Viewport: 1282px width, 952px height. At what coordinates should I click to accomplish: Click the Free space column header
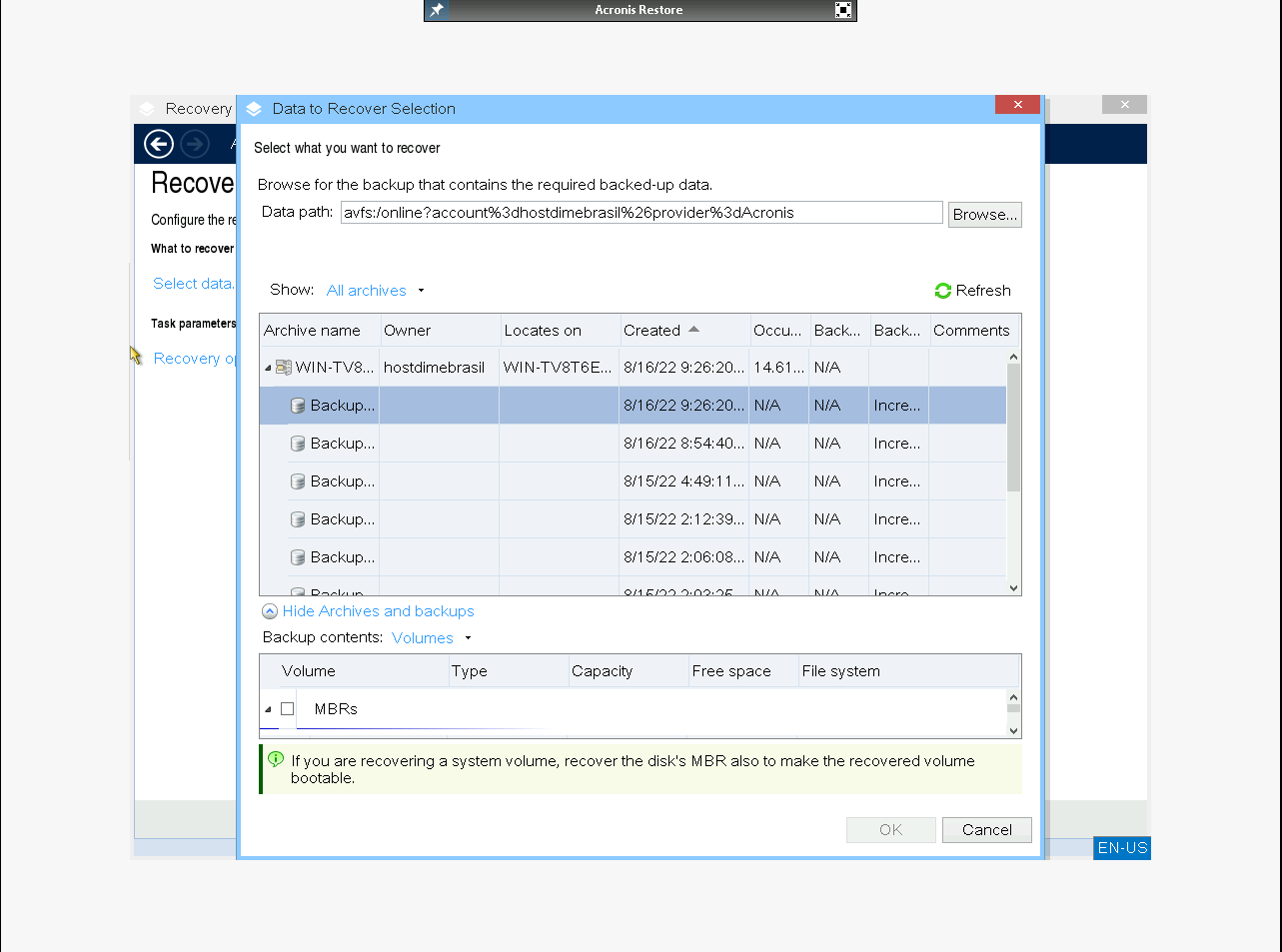point(743,671)
